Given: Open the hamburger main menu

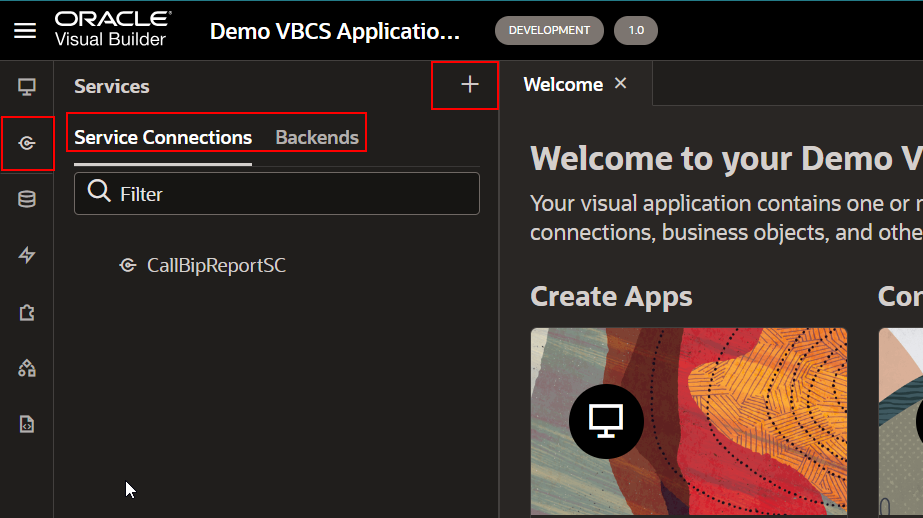Looking at the screenshot, I should point(25,31).
